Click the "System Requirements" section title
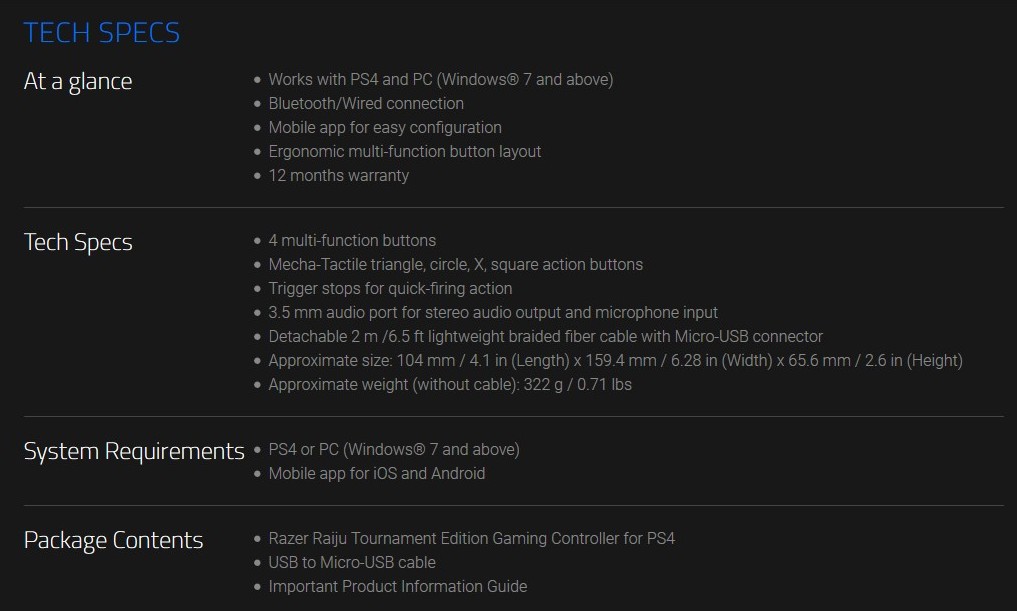The height and width of the screenshot is (611, 1017). (134, 451)
